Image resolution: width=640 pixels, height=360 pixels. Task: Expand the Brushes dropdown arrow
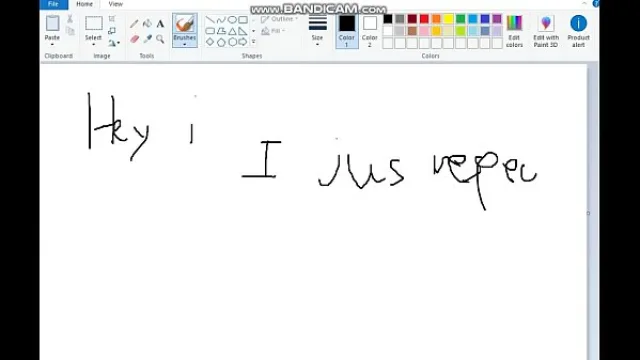[x=184, y=44]
